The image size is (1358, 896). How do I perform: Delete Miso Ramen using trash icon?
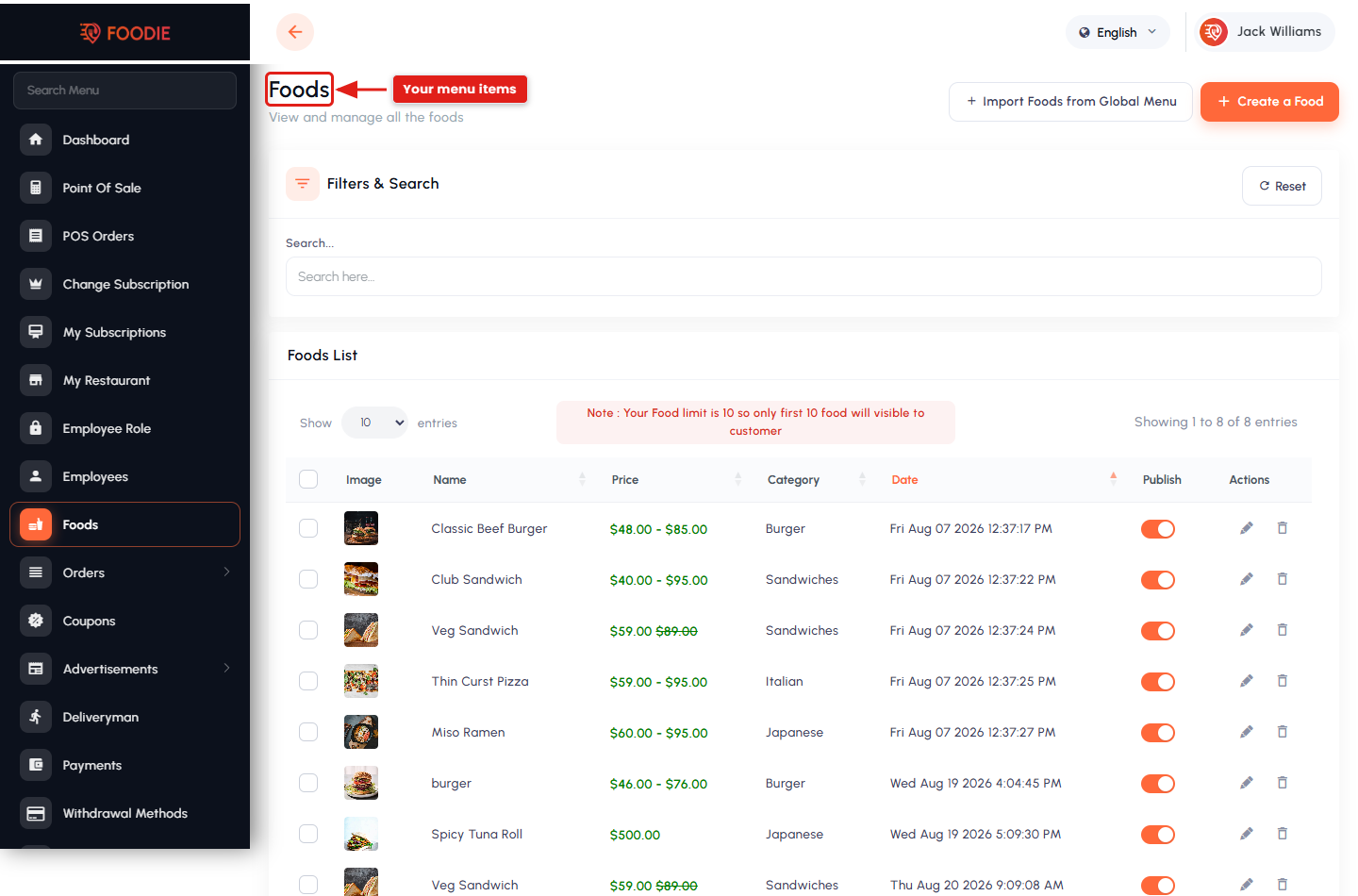(1283, 732)
